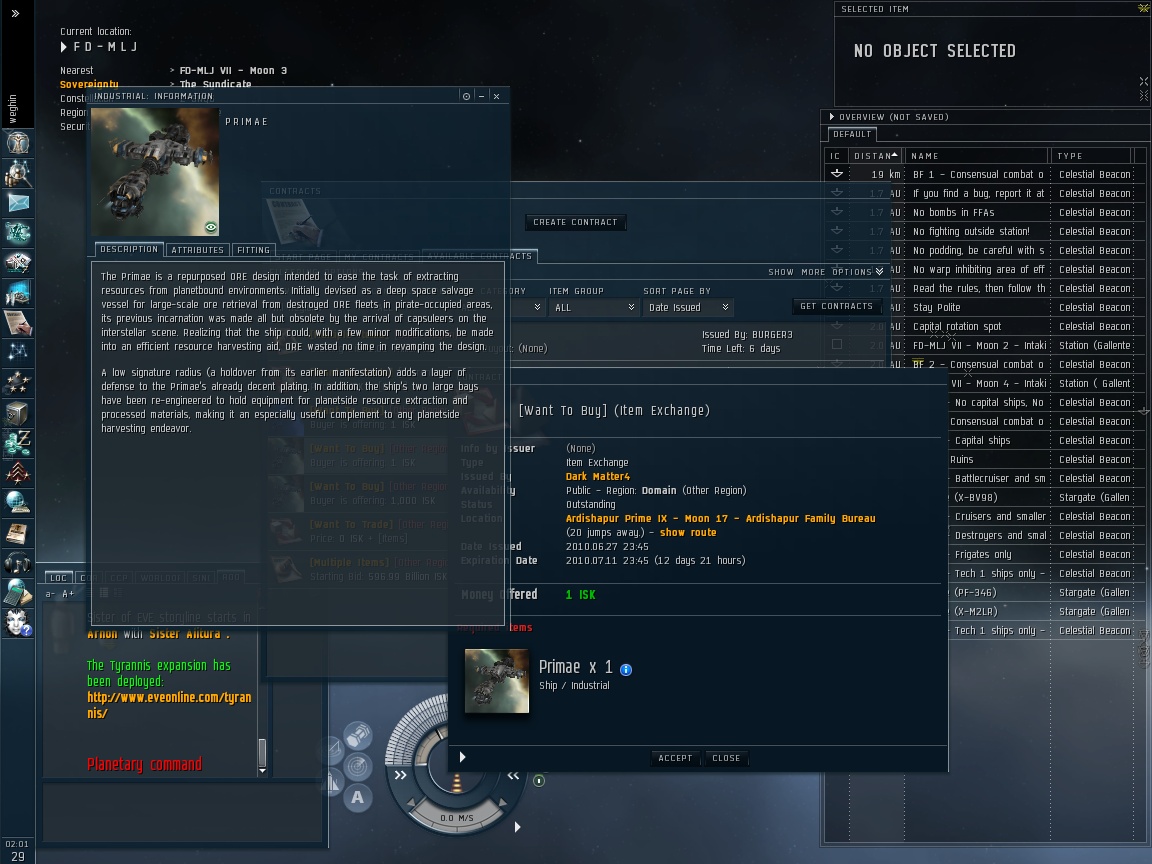Open the Assets safe sidebar icon
The image size is (1152, 864).
click(x=18, y=413)
